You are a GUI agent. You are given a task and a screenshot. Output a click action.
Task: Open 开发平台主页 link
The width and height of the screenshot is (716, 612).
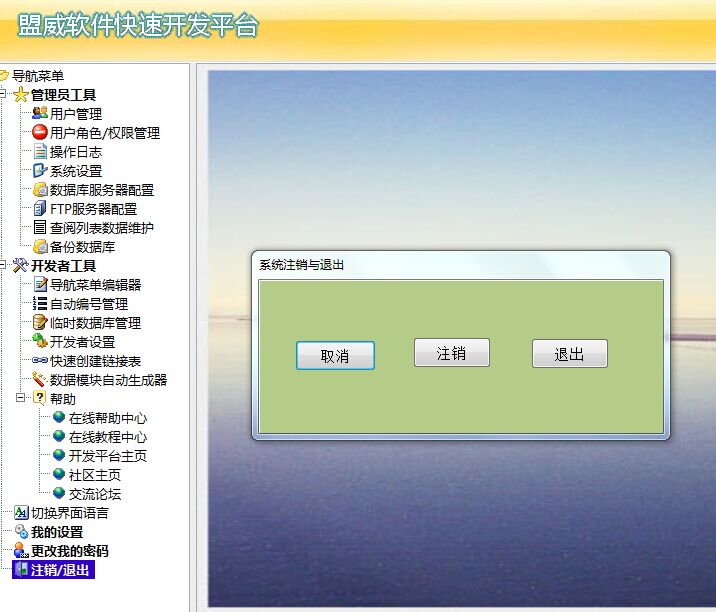108,456
